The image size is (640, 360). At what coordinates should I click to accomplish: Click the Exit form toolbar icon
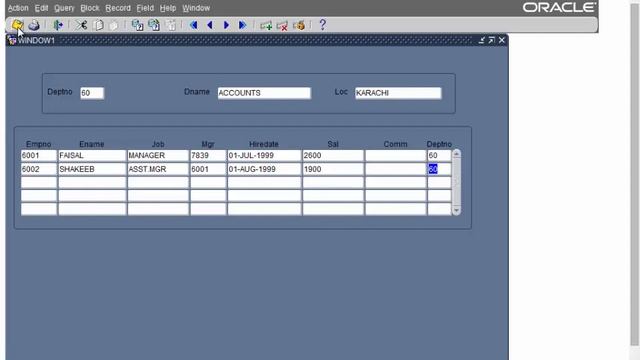[58, 25]
